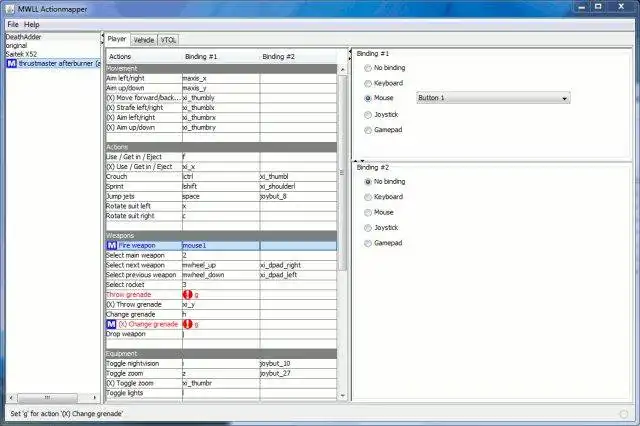Viewport: 640px width, 426px height.
Task: Select the Aim up/down maxis_y row
Action: [x=221, y=88]
